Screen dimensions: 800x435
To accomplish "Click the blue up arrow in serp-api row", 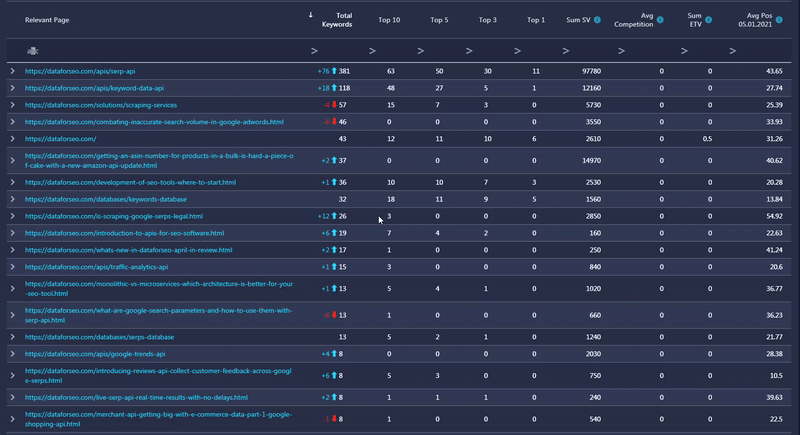I will coord(334,71).
